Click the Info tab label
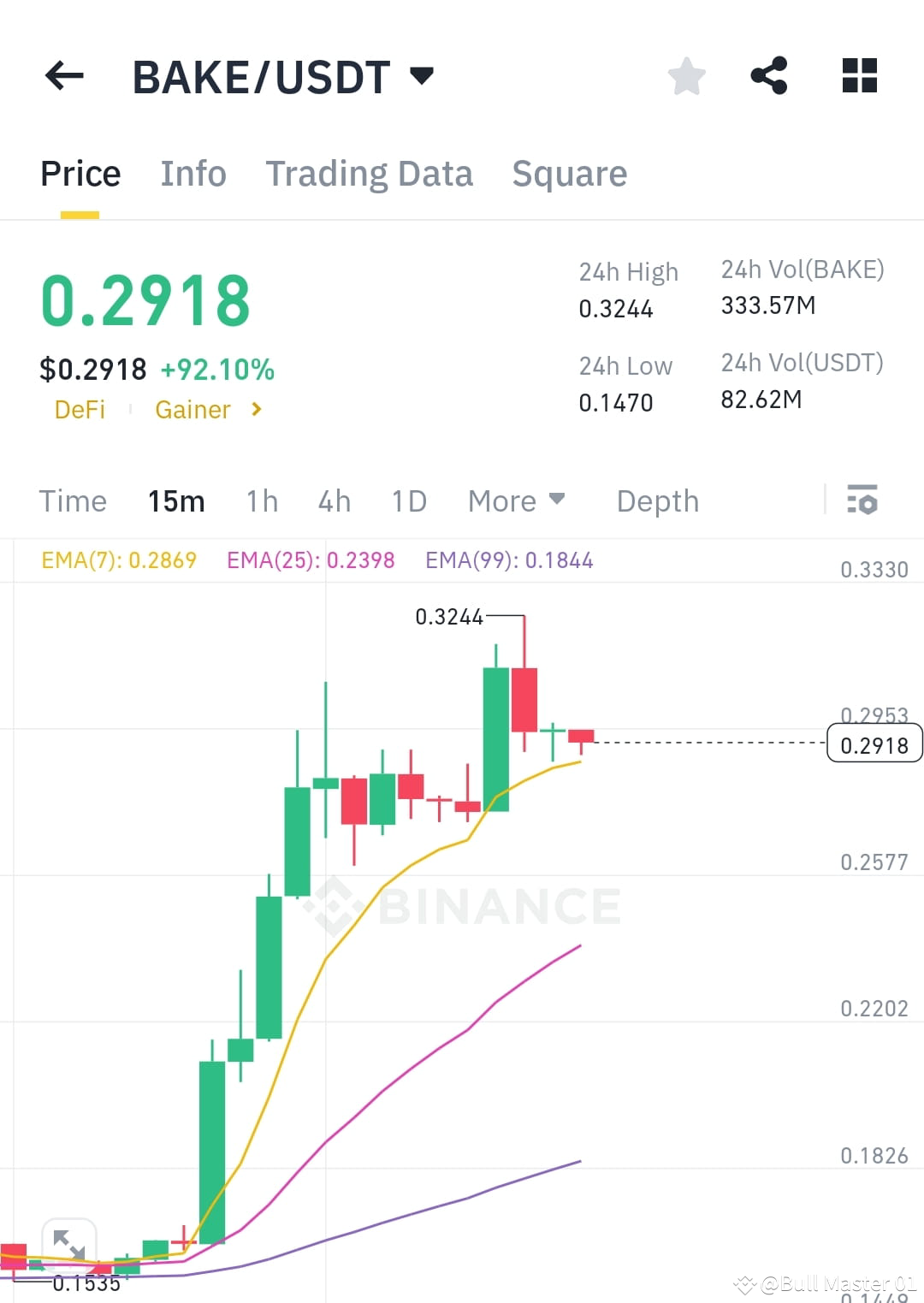924x1303 pixels. click(192, 174)
